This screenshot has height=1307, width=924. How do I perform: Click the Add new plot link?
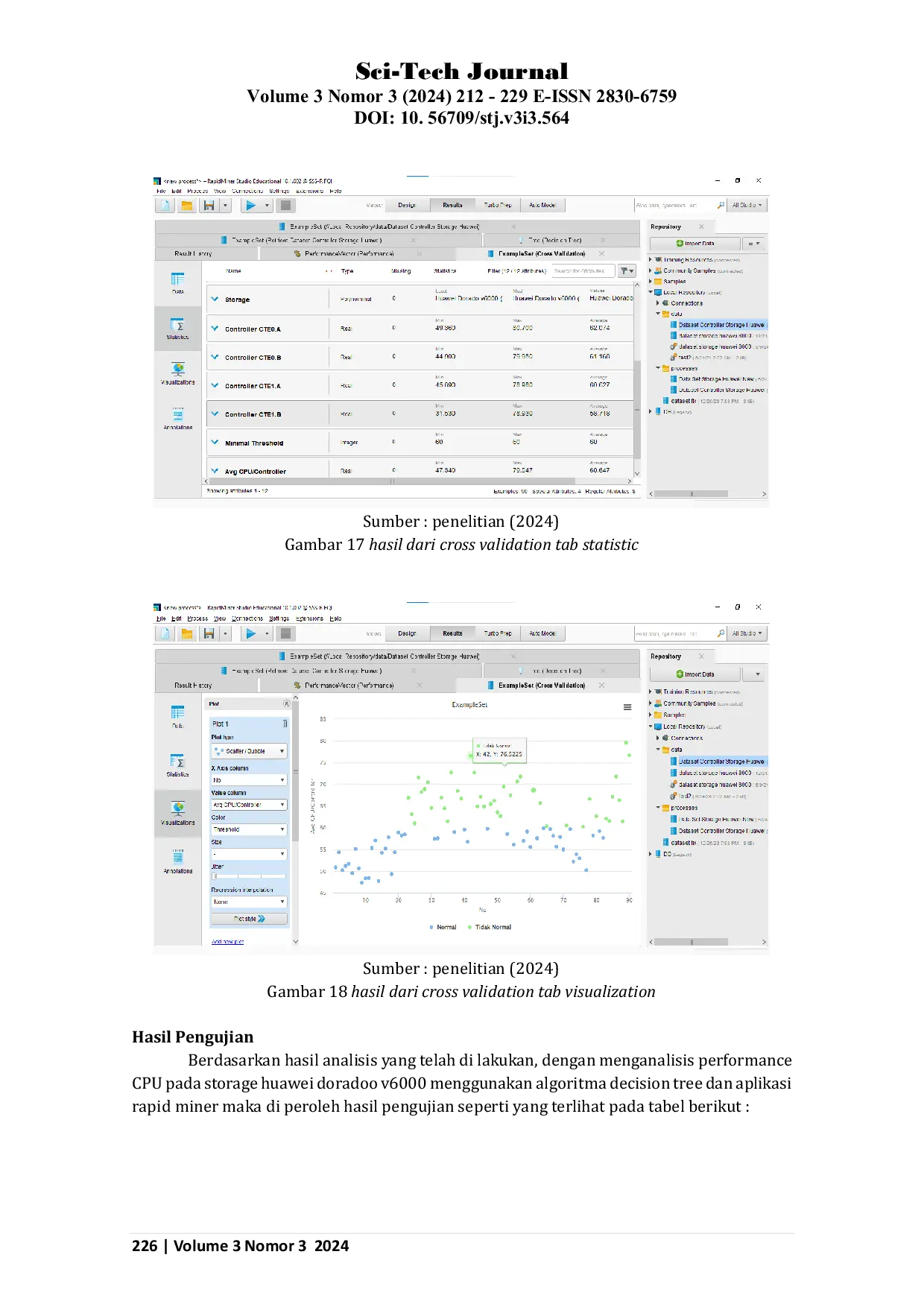227,942
